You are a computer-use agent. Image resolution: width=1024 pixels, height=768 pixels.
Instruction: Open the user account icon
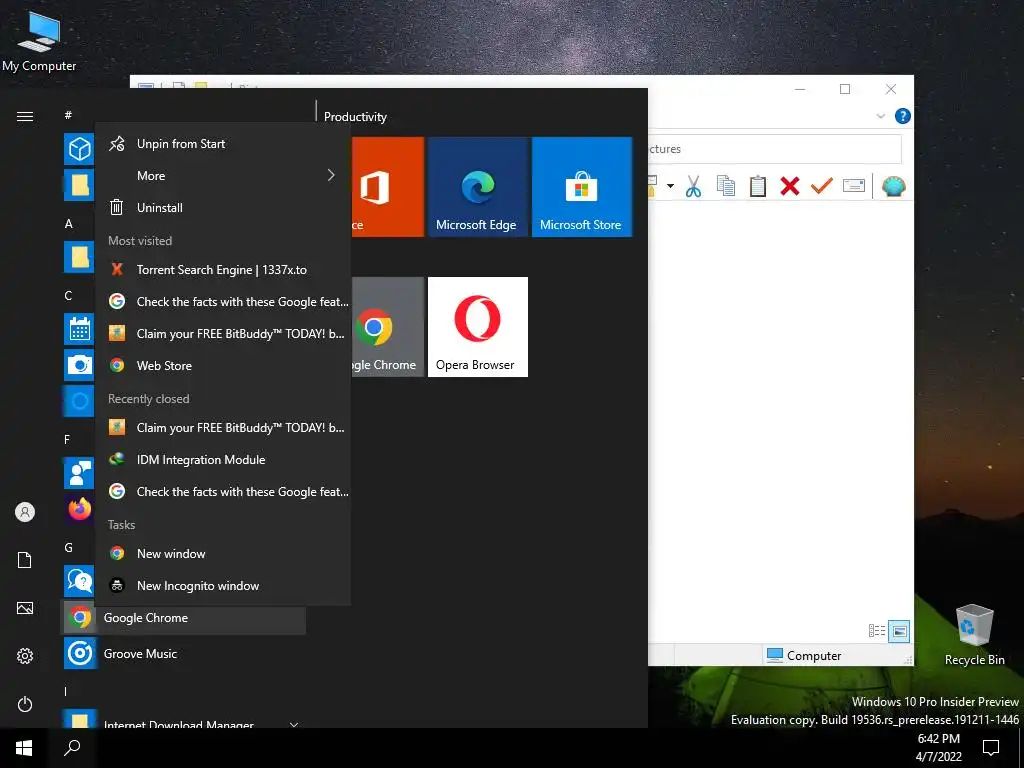[25, 512]
